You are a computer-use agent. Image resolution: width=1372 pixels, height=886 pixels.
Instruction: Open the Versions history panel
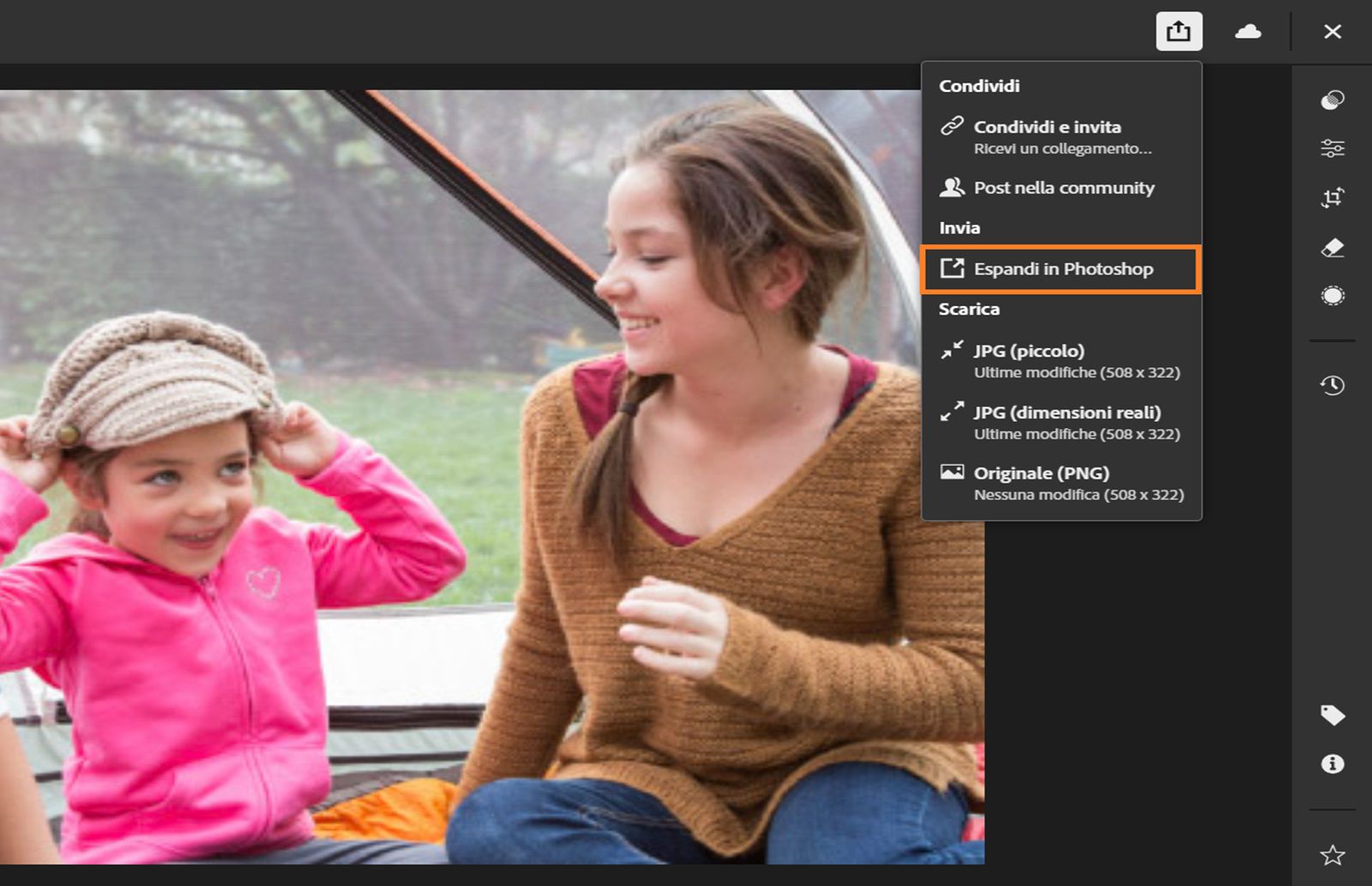pos(1332,386)
